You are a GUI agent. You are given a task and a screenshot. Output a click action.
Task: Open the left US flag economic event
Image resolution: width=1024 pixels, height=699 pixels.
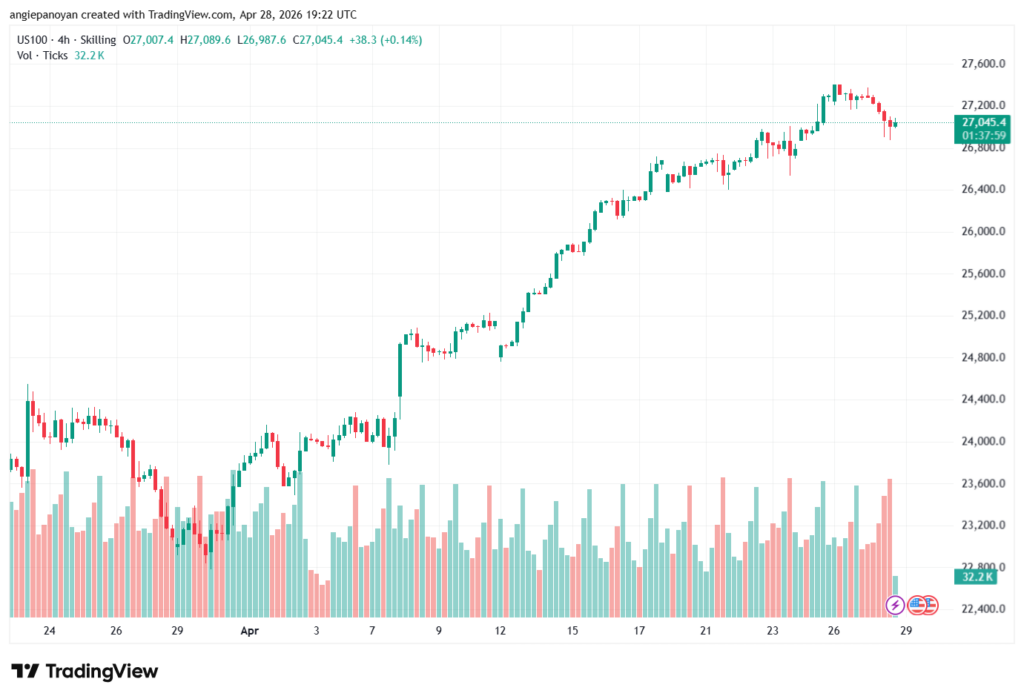(x=915, y=605)
